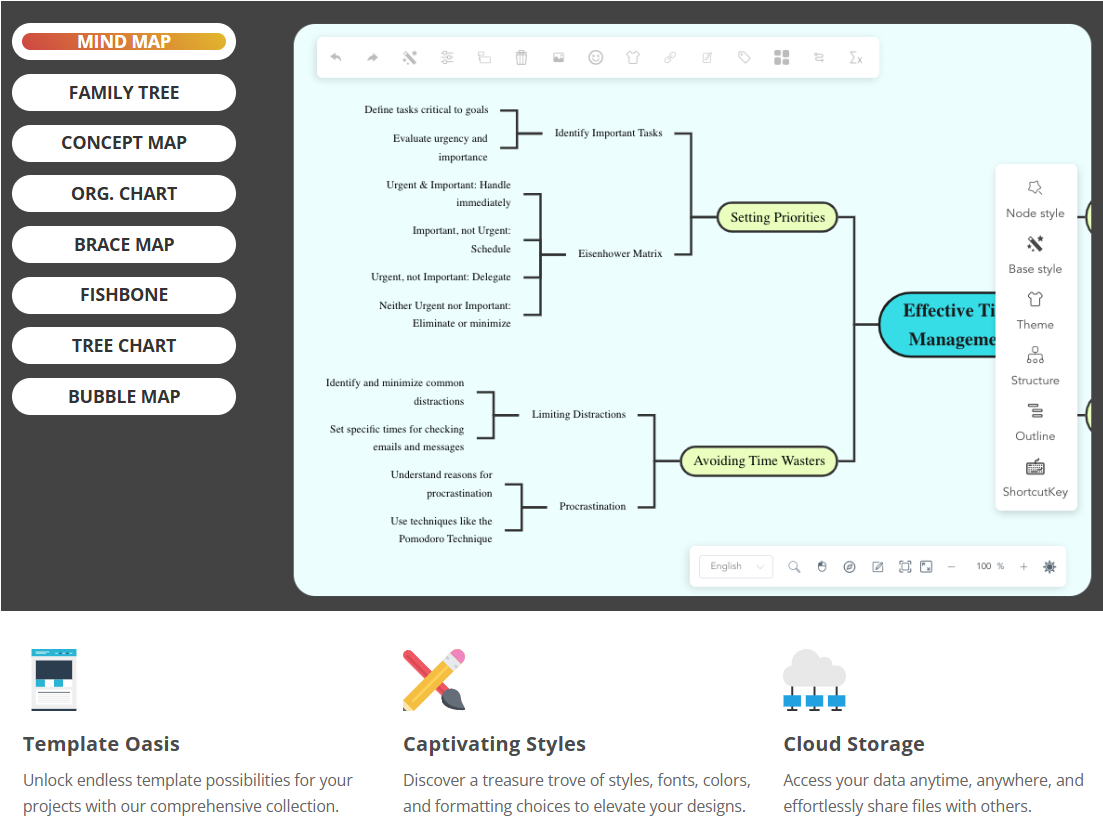Redo the last action
Screen dimensions: 1103x831
(371, 57)
